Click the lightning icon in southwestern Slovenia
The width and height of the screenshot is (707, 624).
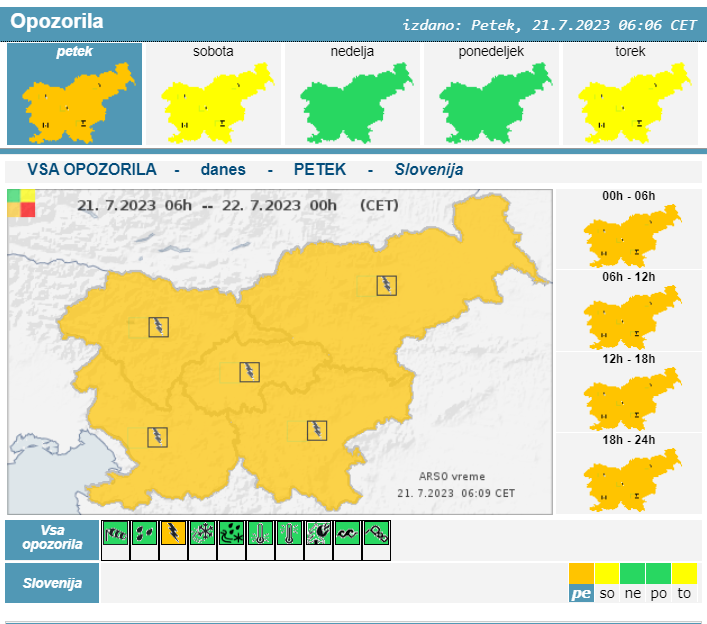coord(157,436)
